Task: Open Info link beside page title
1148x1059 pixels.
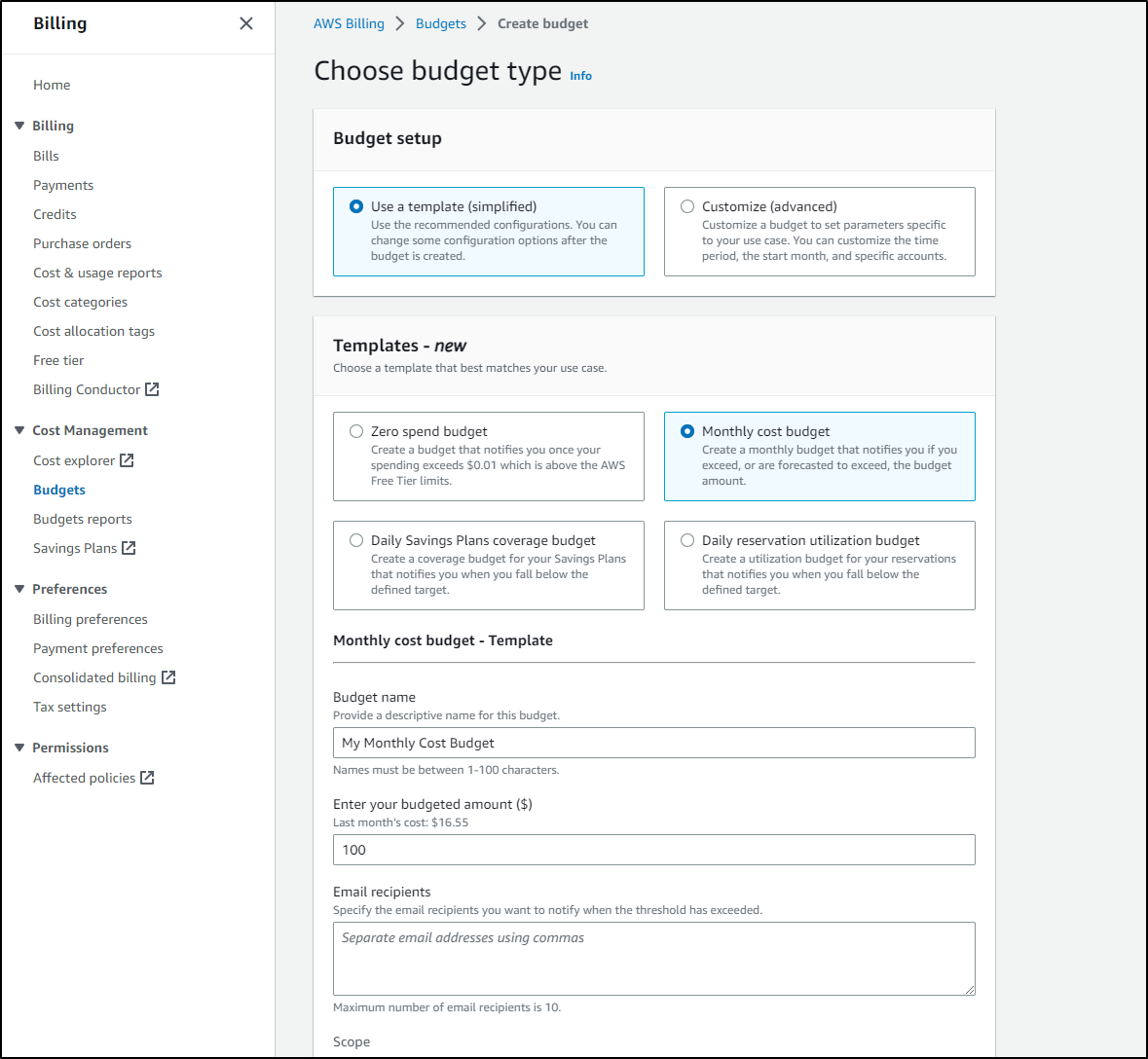Action: (x=580, y=75)
